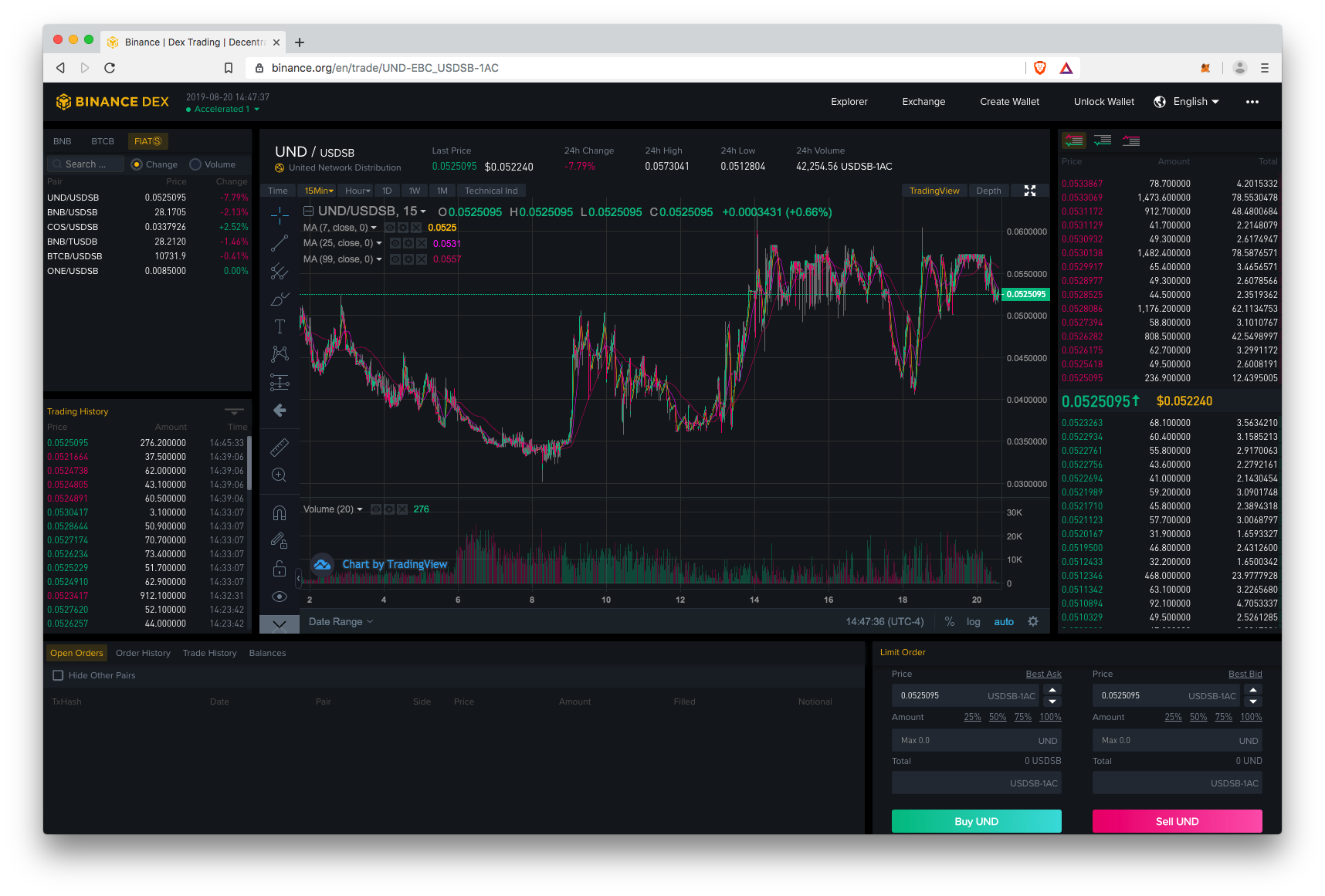Open the Accelerated 1 node dropdown
This screenshot has height=896, width=1325.
(x=223, y=110)
